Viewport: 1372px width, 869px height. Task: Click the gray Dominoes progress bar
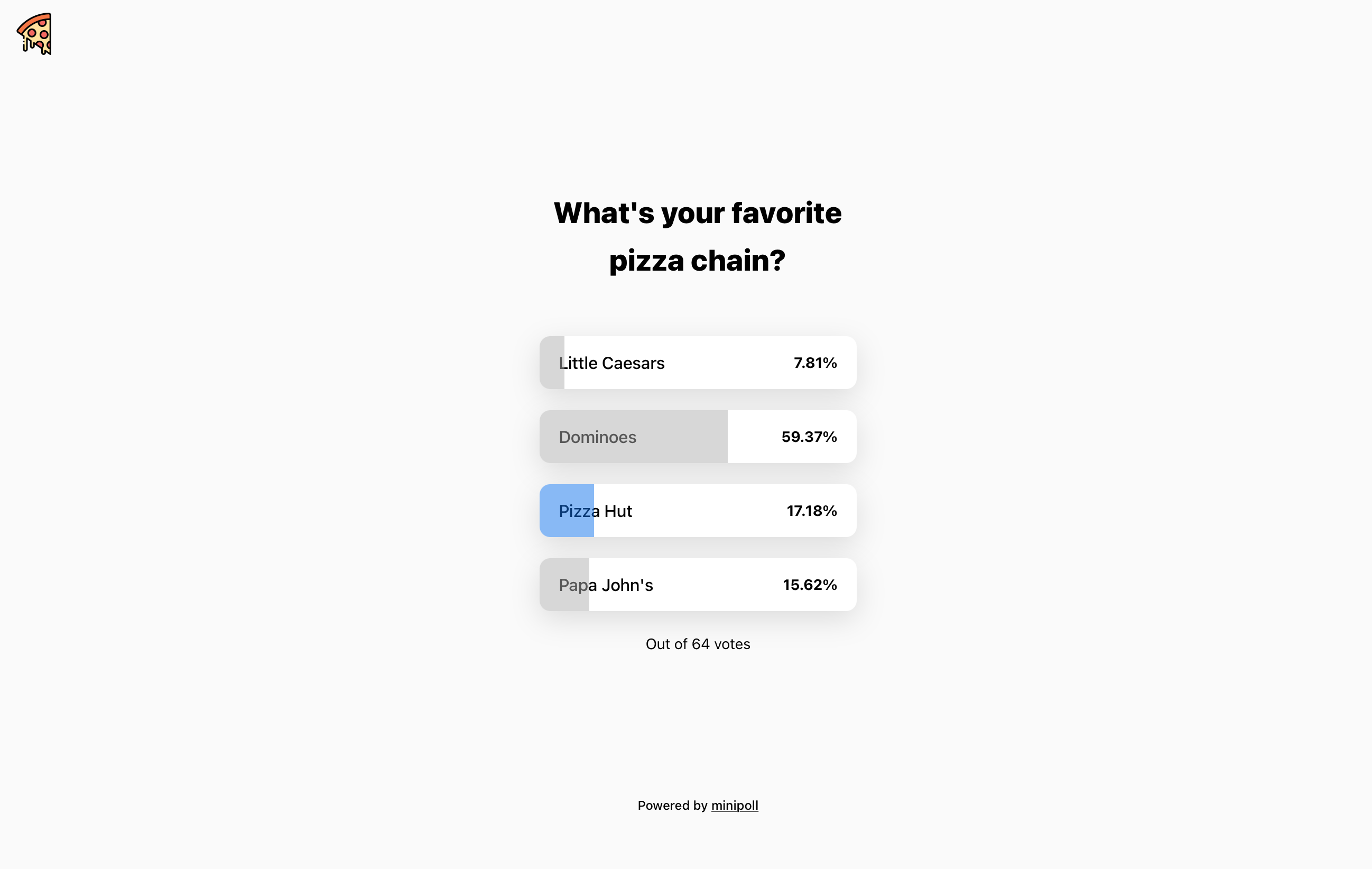(x=633, y=437)
